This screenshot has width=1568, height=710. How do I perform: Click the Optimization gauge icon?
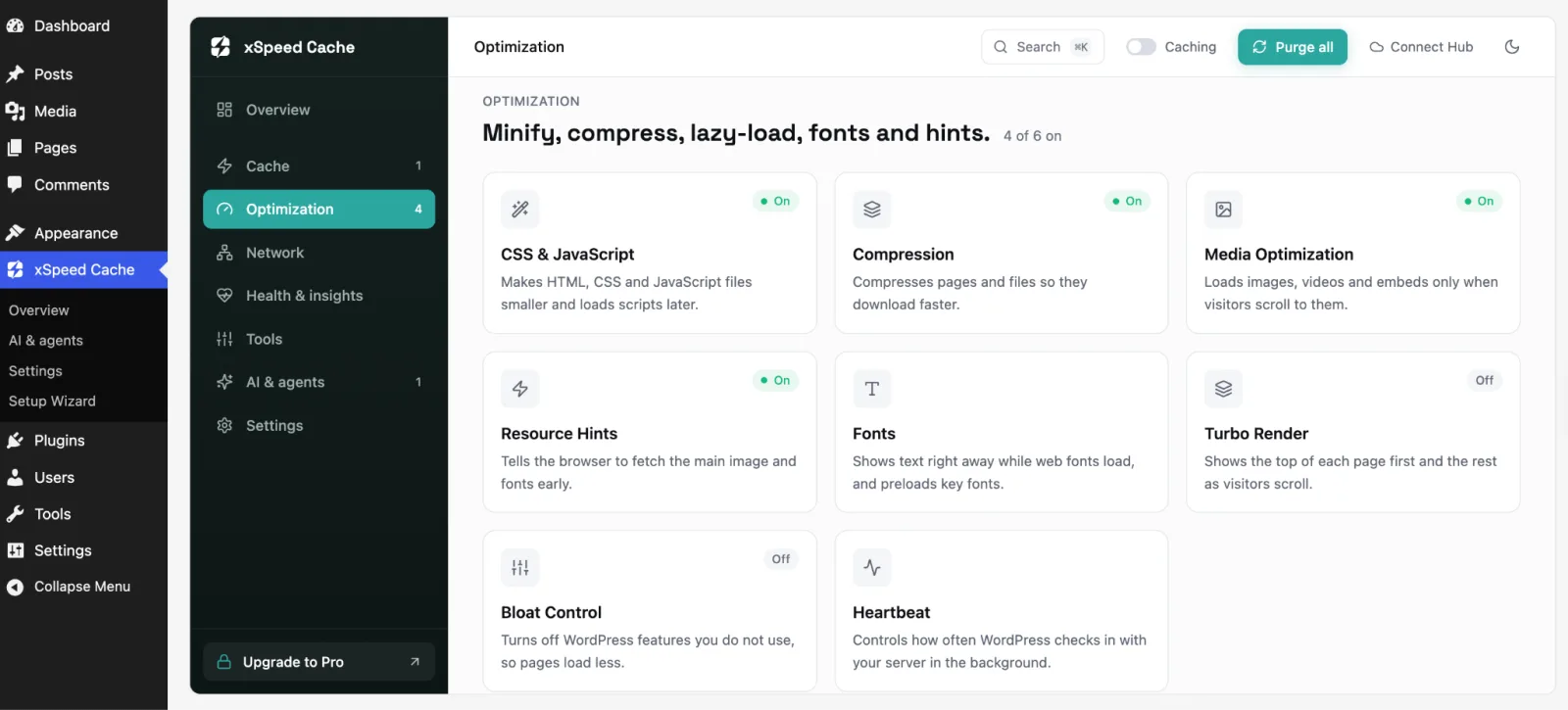point(224,209)
